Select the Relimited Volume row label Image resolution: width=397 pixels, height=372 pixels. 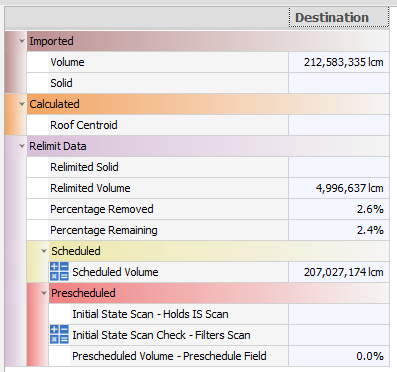(x=90, y=188)
